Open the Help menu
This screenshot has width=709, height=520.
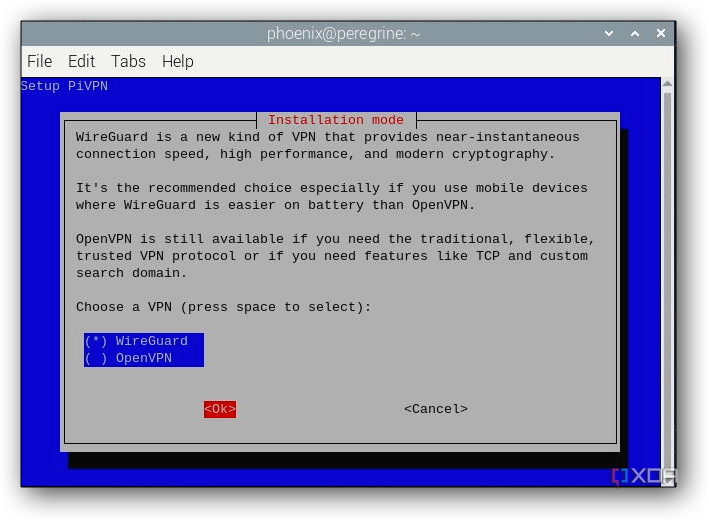[x=177, y=61]
